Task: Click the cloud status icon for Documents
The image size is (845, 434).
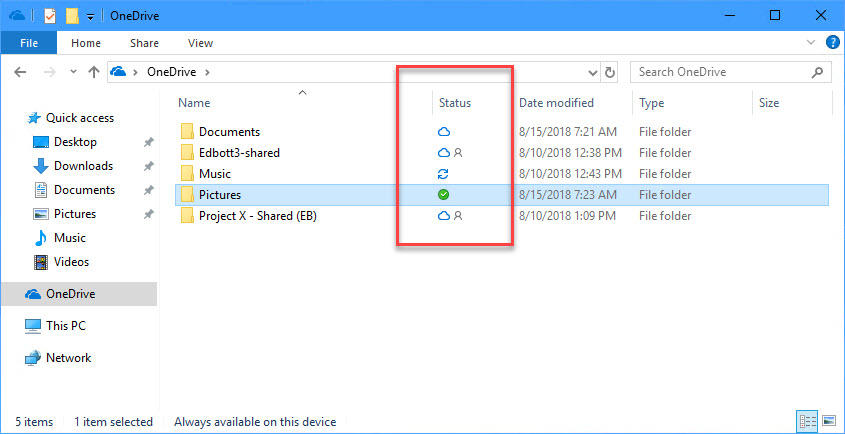Action: [x=443, y=132]
